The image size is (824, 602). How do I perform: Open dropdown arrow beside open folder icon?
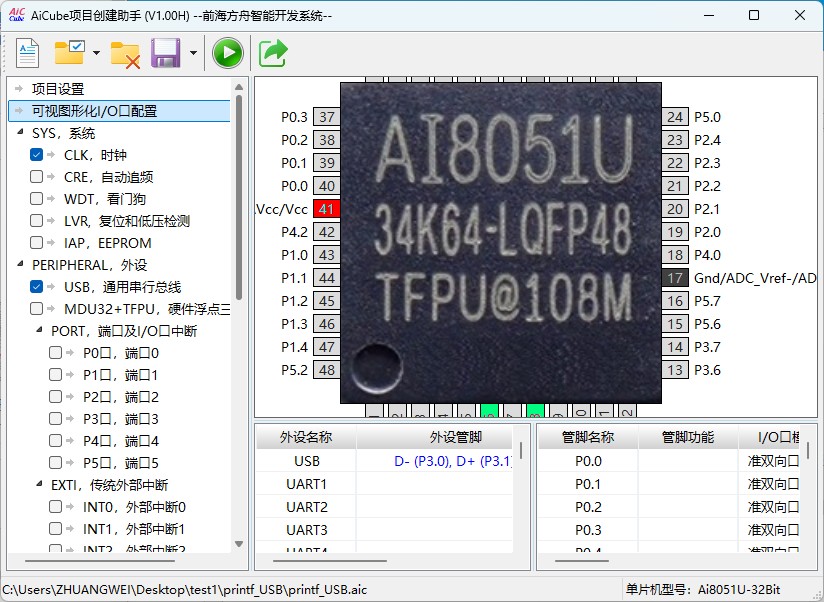click(x=96, y=54)
